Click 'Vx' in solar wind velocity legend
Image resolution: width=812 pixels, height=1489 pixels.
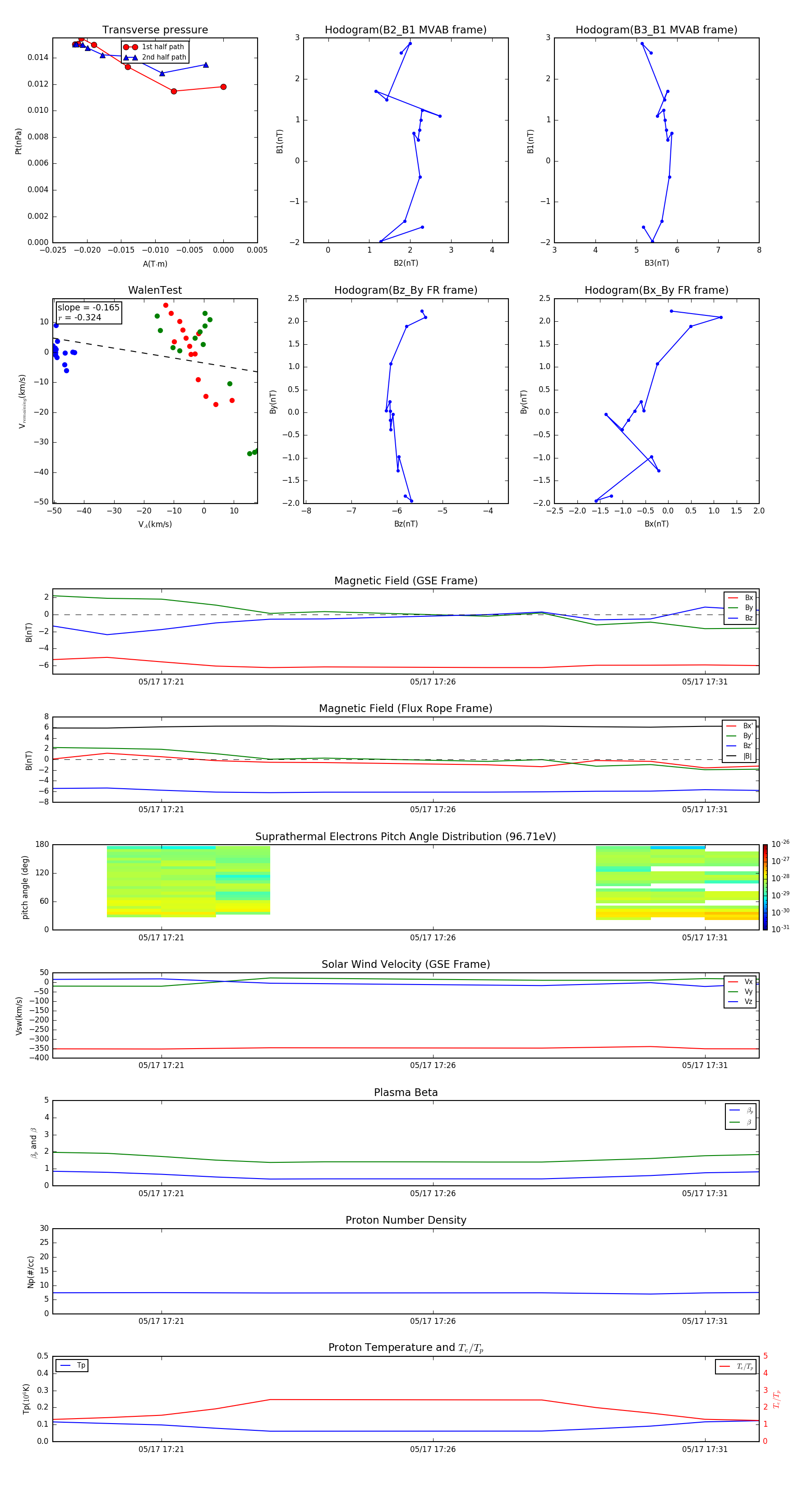[741, 981]
